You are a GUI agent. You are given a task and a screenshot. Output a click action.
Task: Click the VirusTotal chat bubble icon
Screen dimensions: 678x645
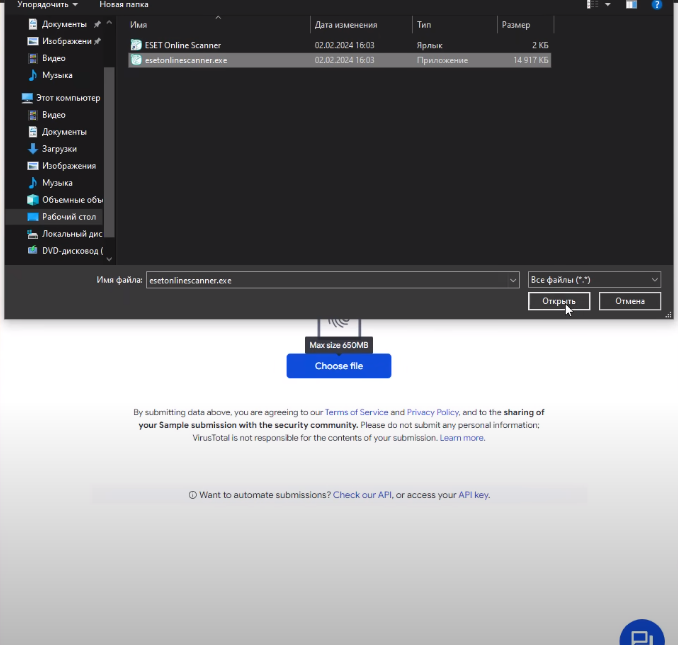[642, 637]
